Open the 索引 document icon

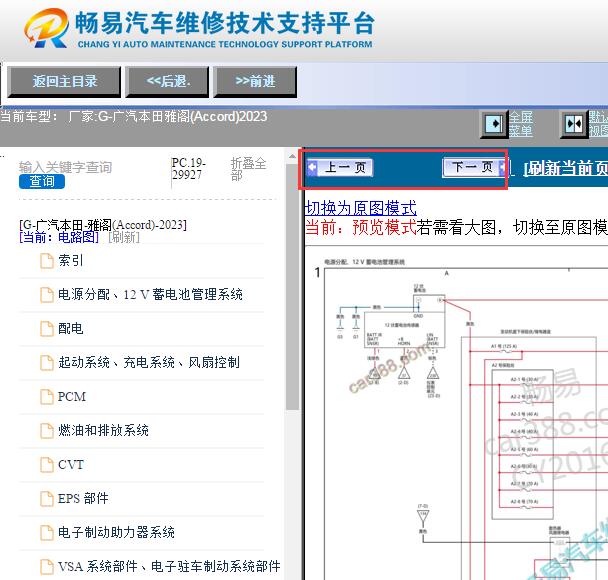[x=47, y=261]
